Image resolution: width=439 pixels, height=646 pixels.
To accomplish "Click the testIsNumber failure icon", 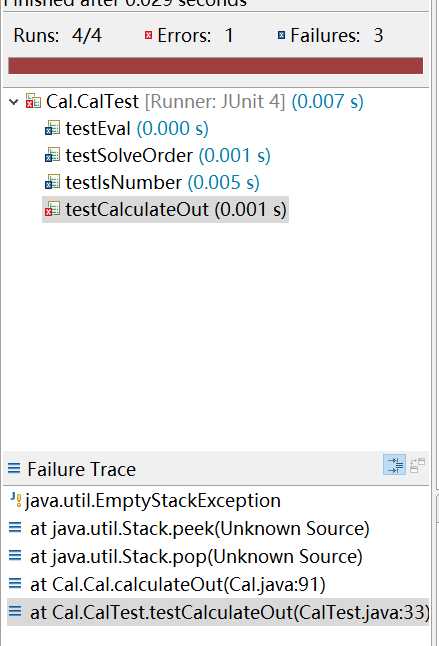I will coord(52,183).
